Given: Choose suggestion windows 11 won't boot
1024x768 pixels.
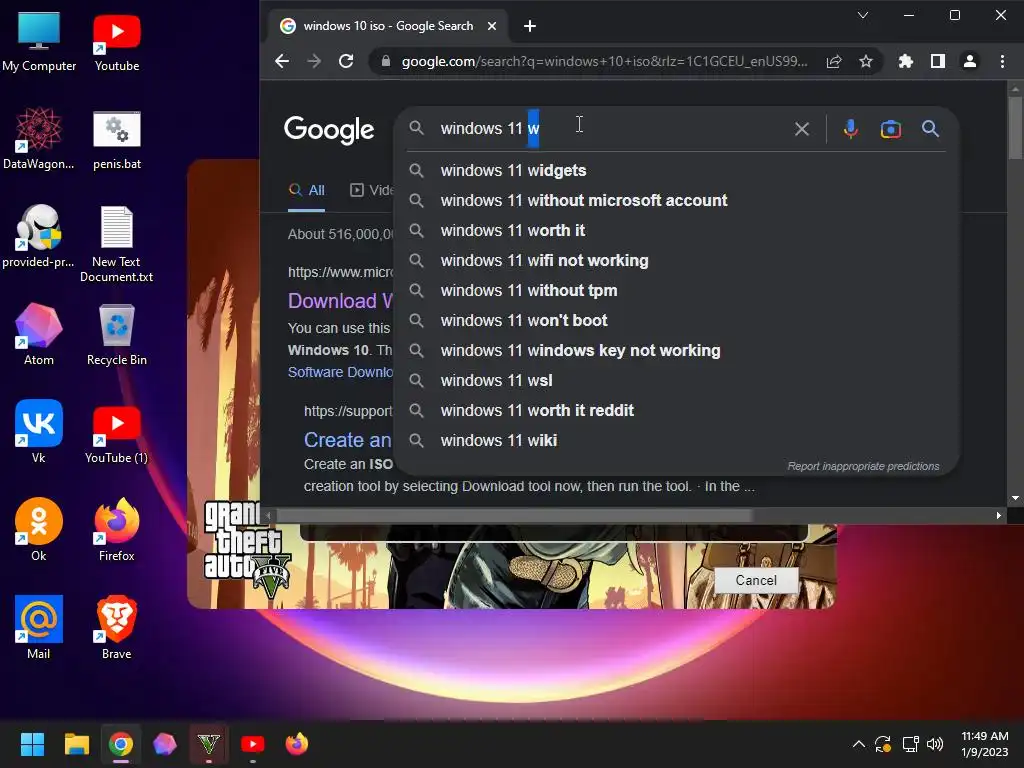Looking at the screenshot, I should click(677, 321).
